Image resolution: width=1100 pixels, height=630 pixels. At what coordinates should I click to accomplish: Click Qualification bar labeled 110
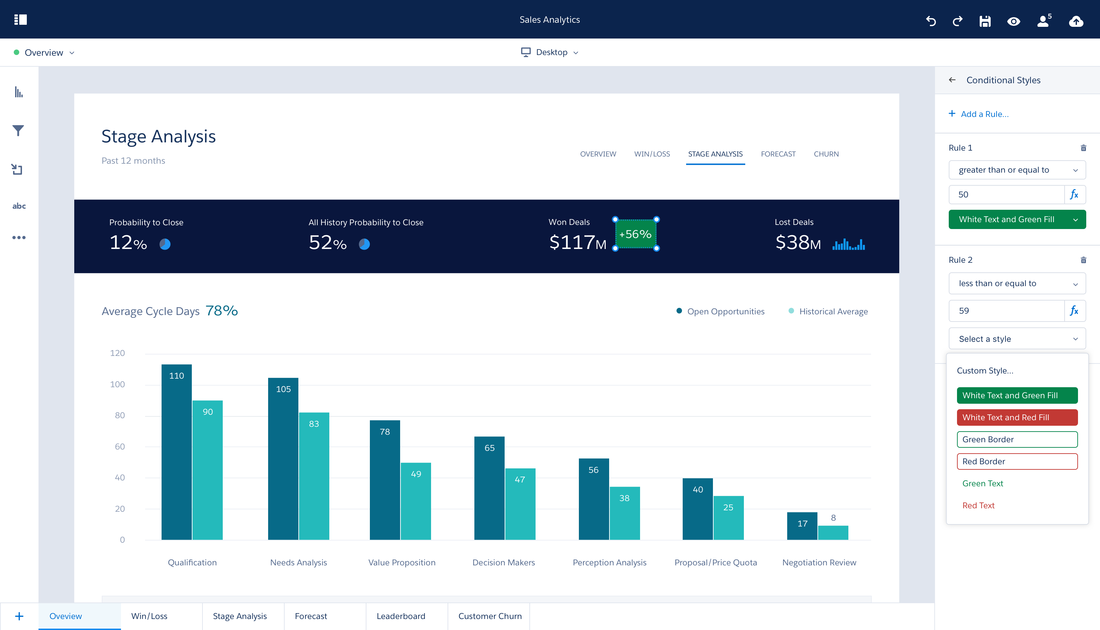pos(177,452)
